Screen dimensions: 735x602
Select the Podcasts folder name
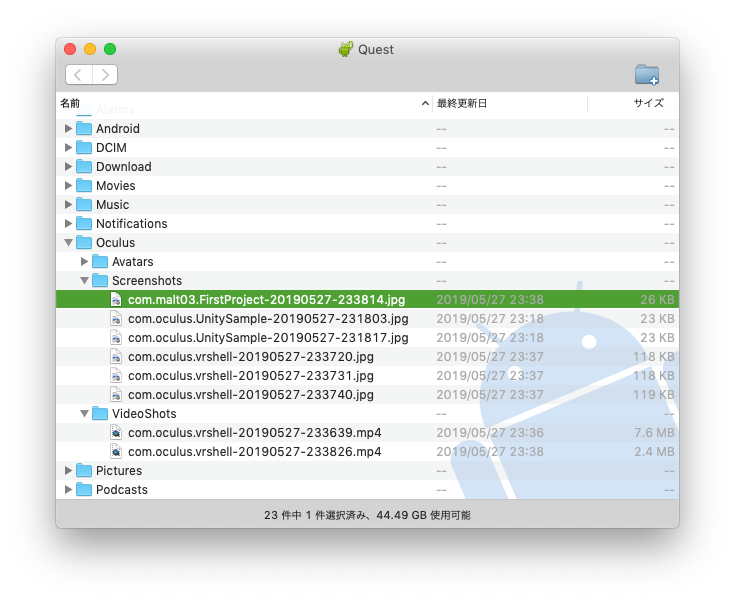coord(121,489)
